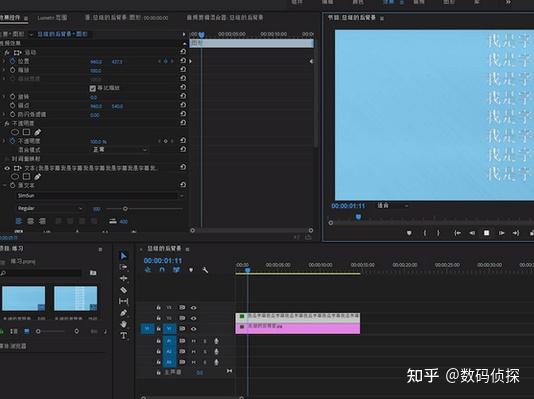Select the Razor tool
The height and width of the screenshot is (399, 534).
click(x=124, y=290)
